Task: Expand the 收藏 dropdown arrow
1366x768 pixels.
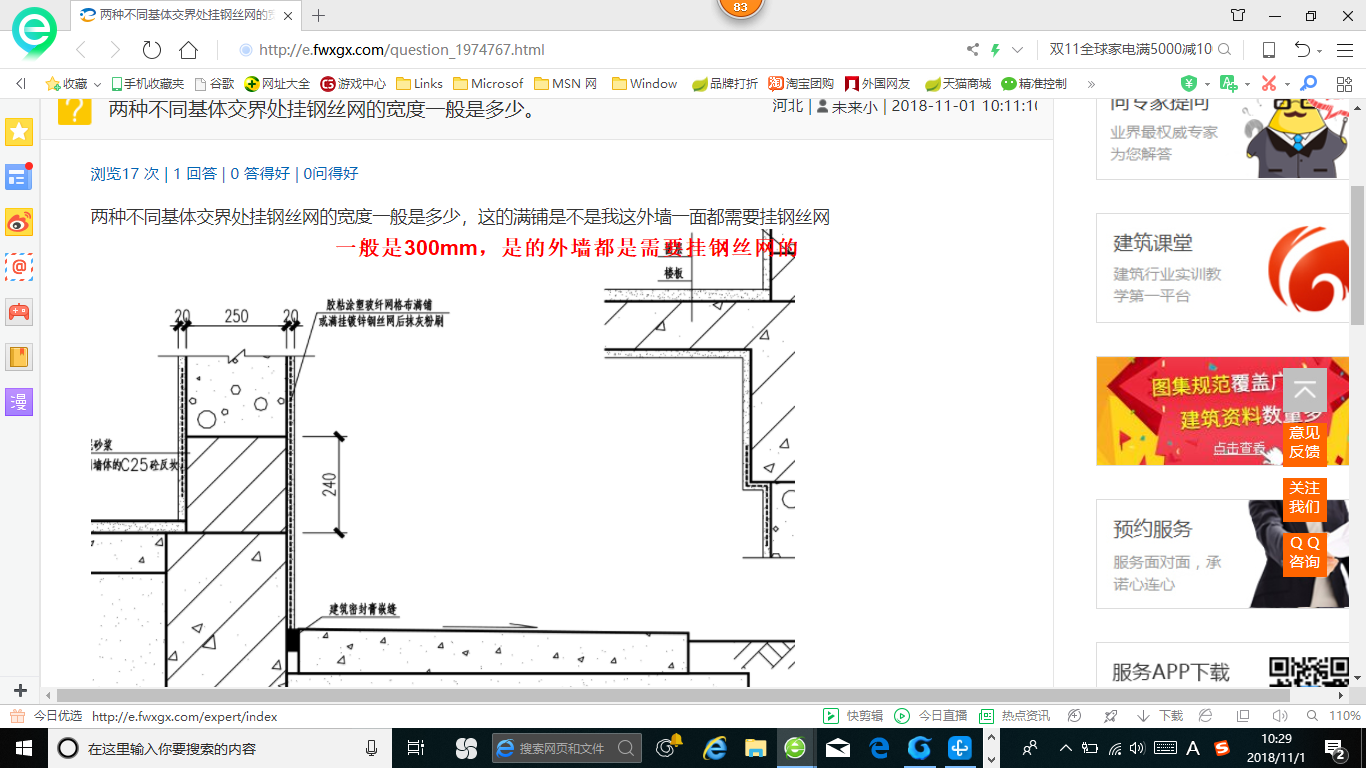Action: pos(97,85)
